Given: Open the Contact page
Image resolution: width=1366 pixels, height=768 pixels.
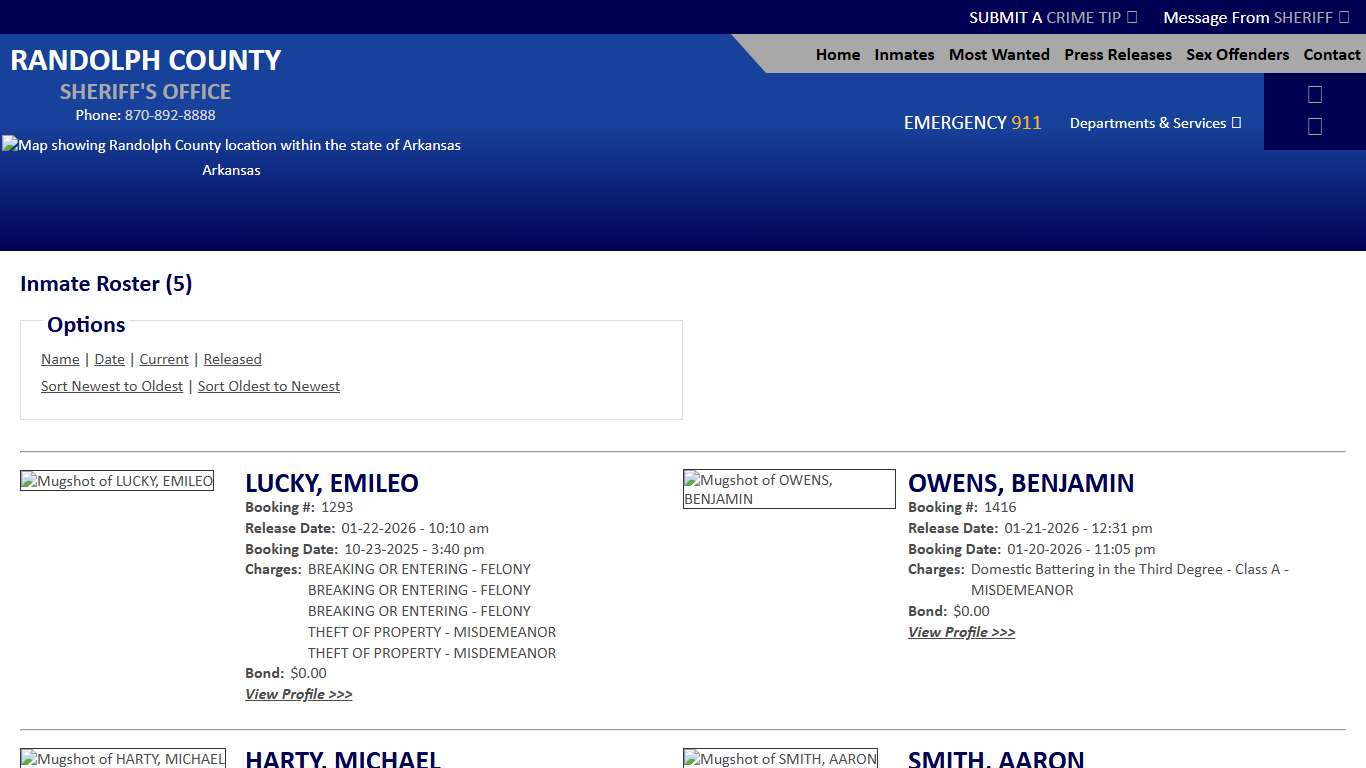Looking at the screenshot, I should click(x=1331, y=55).
